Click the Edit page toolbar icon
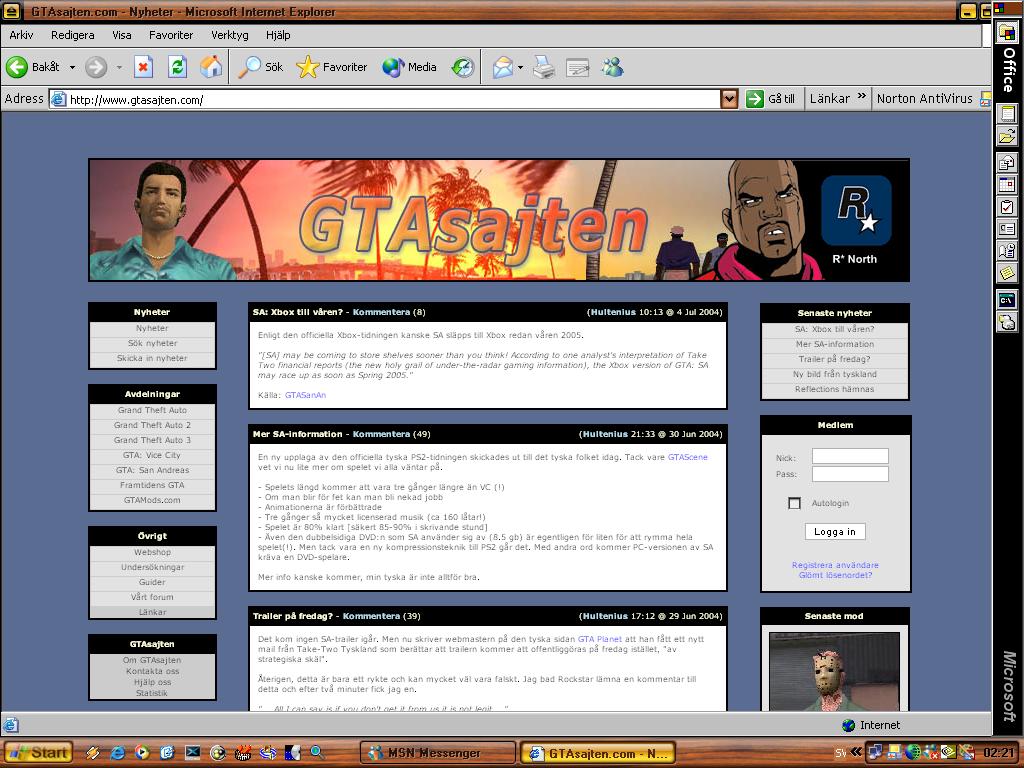This screenshot has height=768, width=1024. [x=578, y=67]
